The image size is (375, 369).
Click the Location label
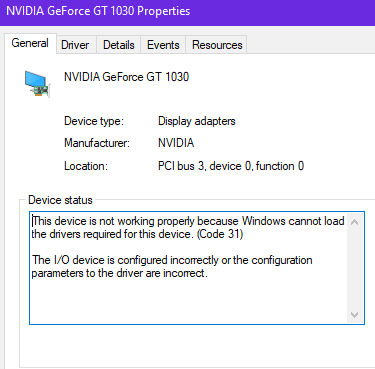tap(86, 166)
